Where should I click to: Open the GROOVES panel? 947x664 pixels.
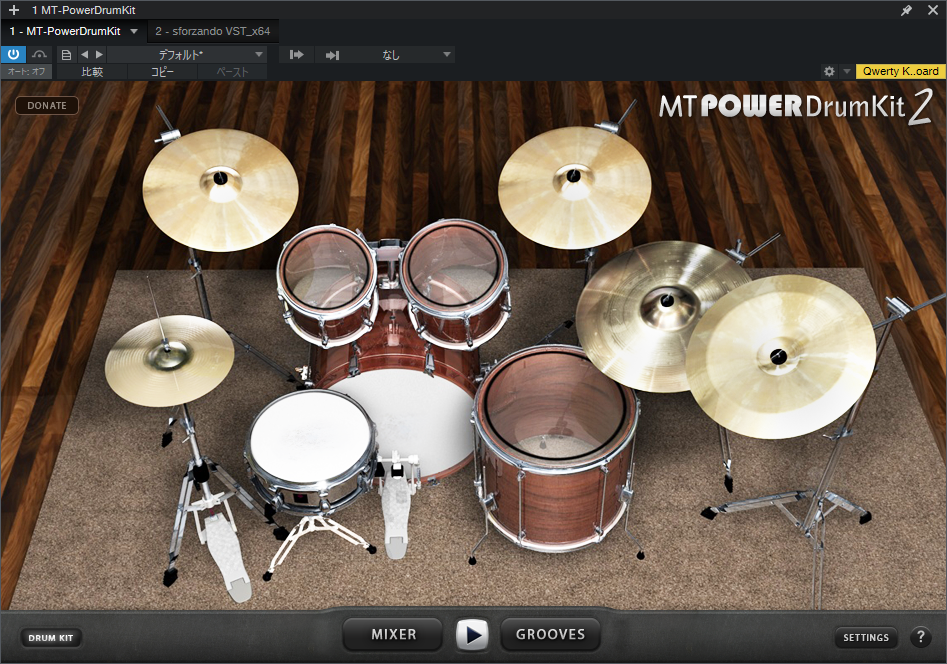[550, 634]
